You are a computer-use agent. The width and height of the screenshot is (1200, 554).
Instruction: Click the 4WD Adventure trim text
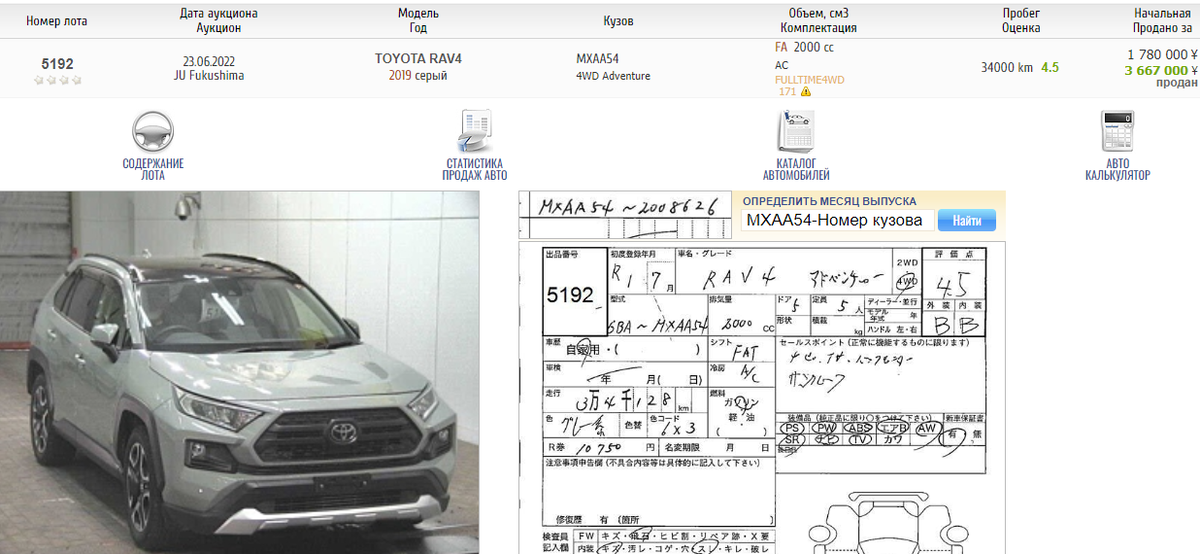click(613, 76)
